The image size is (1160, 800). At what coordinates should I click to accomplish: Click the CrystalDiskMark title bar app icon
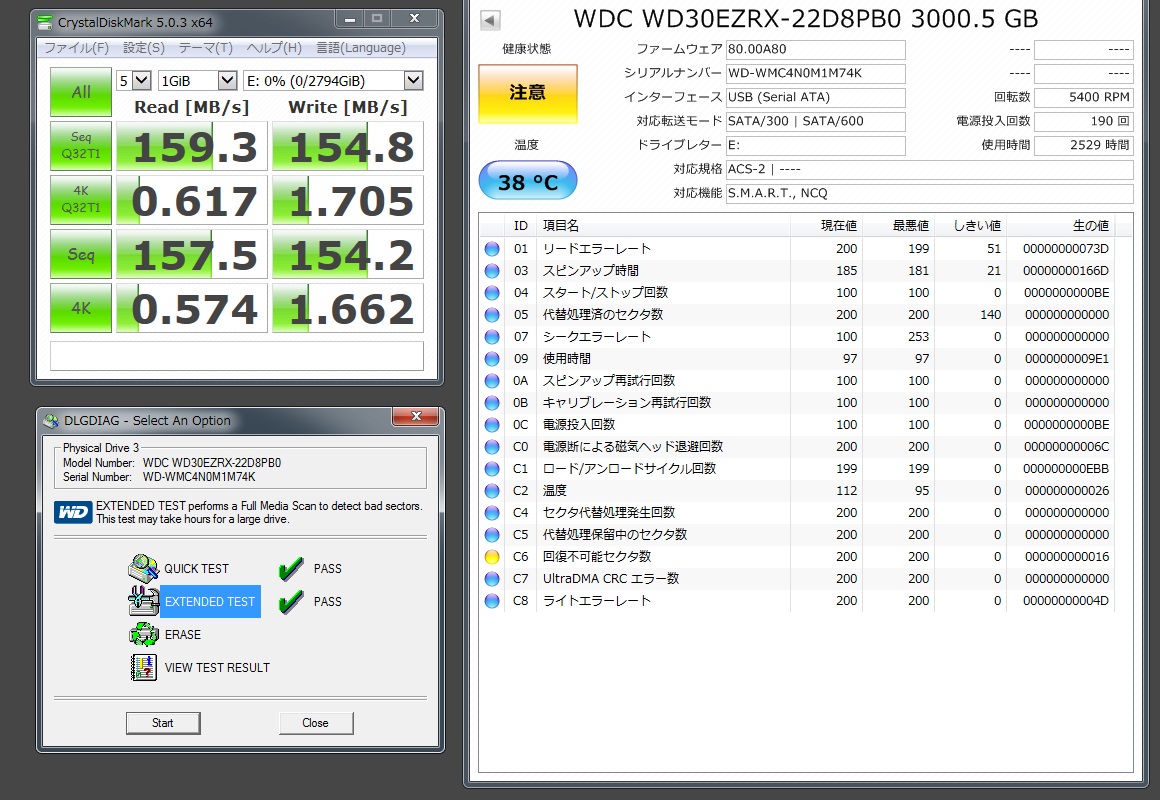[x=46, y=22]
